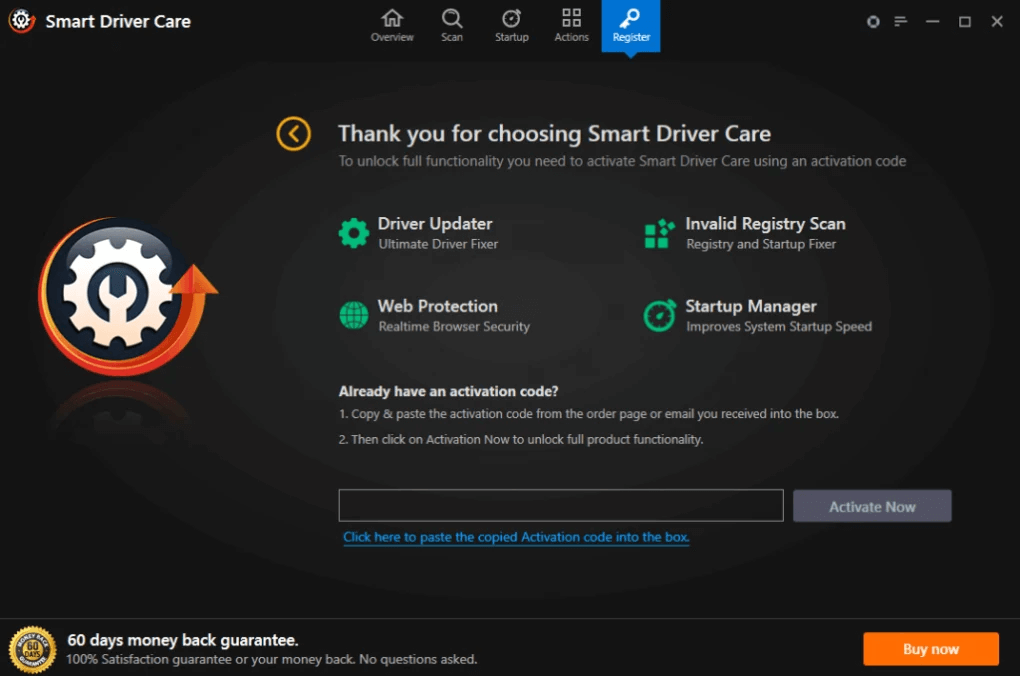
Task: Maximize the application window
Action: [x=965, y=21]
